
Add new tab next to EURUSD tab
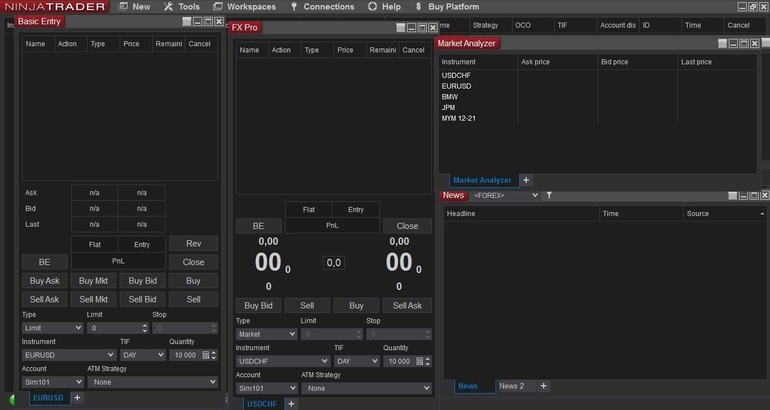(77, 398)
